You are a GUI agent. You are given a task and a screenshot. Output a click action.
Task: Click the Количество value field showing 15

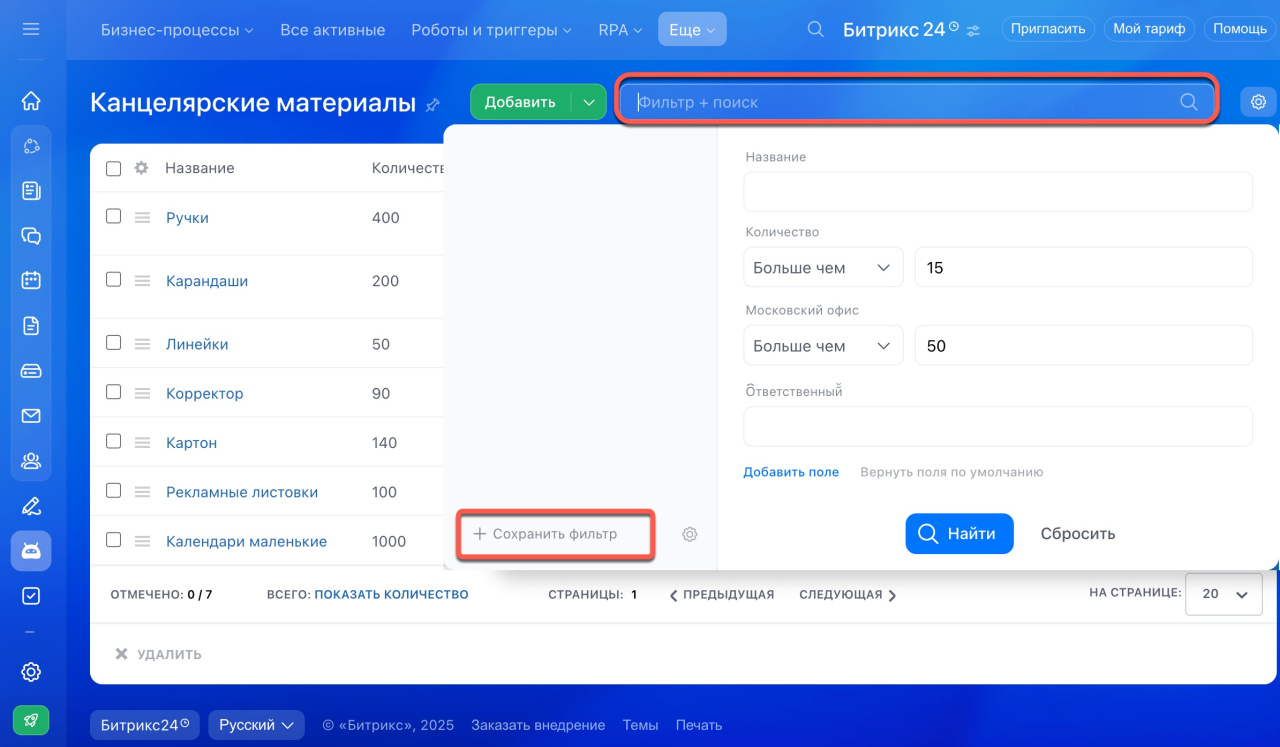coord(1084,268)
